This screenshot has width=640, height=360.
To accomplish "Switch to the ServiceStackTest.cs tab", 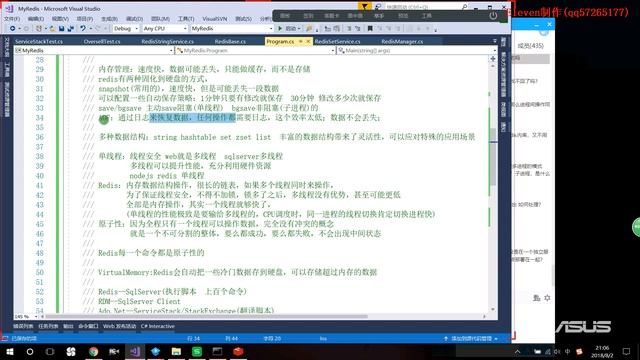I will 39,41.
